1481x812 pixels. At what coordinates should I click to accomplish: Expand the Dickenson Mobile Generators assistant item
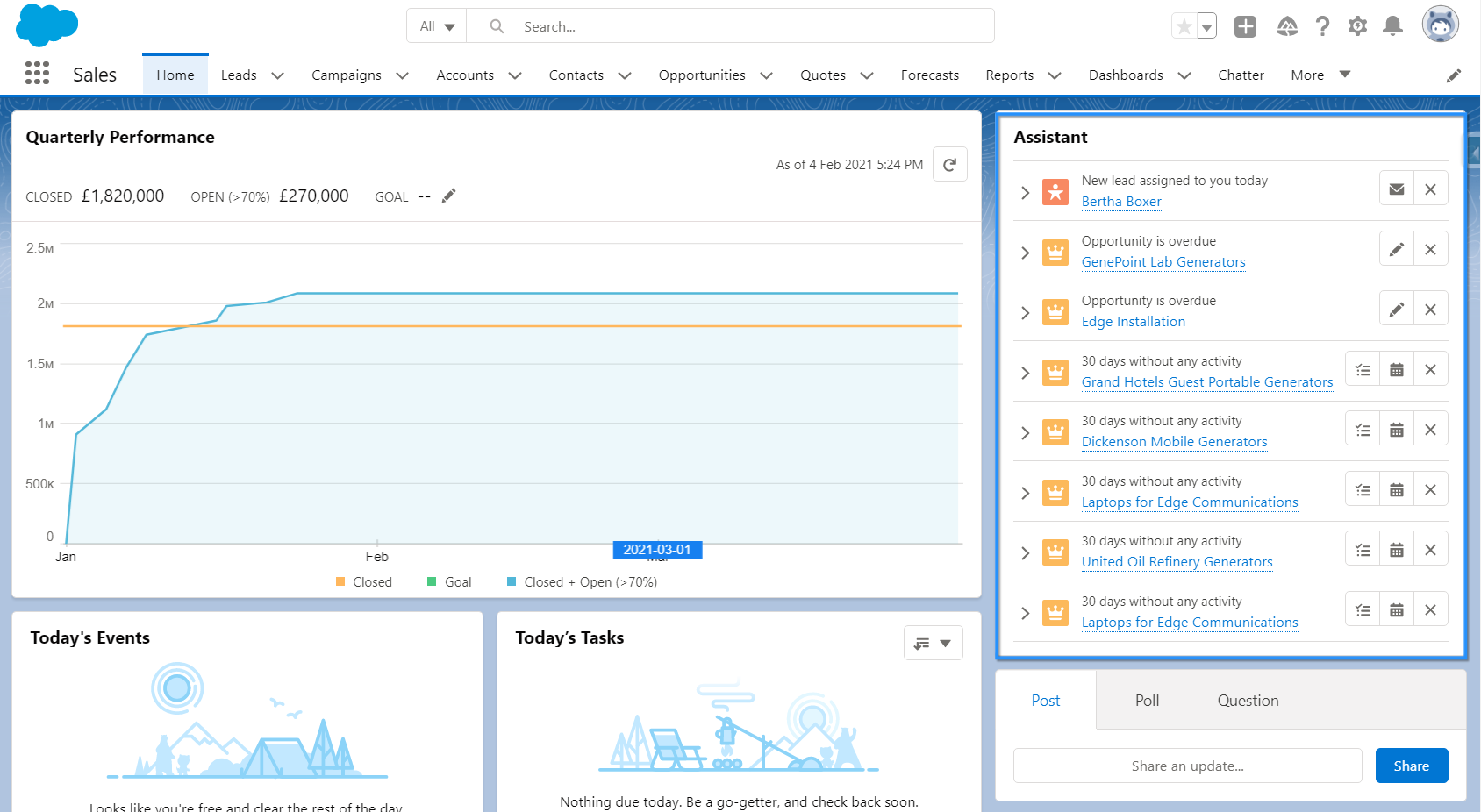coord(1025,432)
